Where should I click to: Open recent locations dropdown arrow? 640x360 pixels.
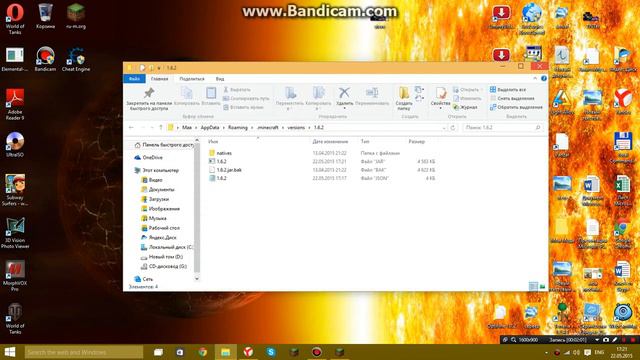(x=152, y=128)
